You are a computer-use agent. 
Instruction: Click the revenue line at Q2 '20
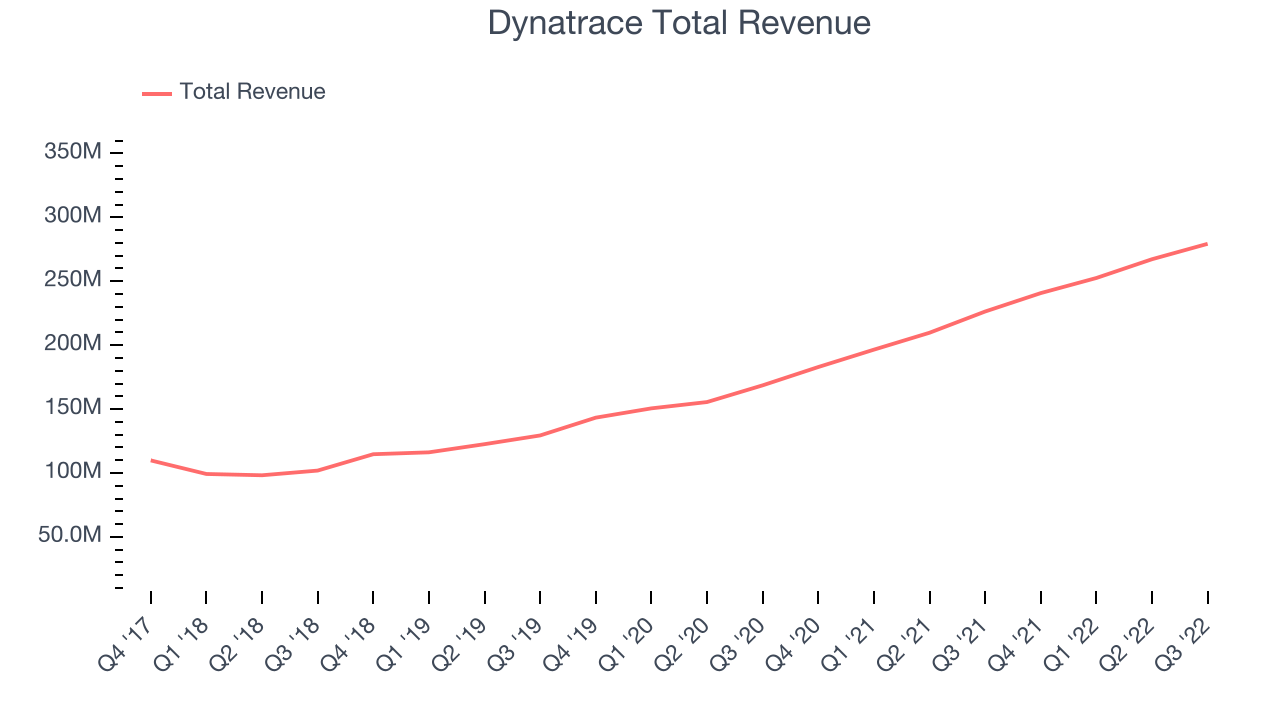pyautogui.click(x=707, y=402)
